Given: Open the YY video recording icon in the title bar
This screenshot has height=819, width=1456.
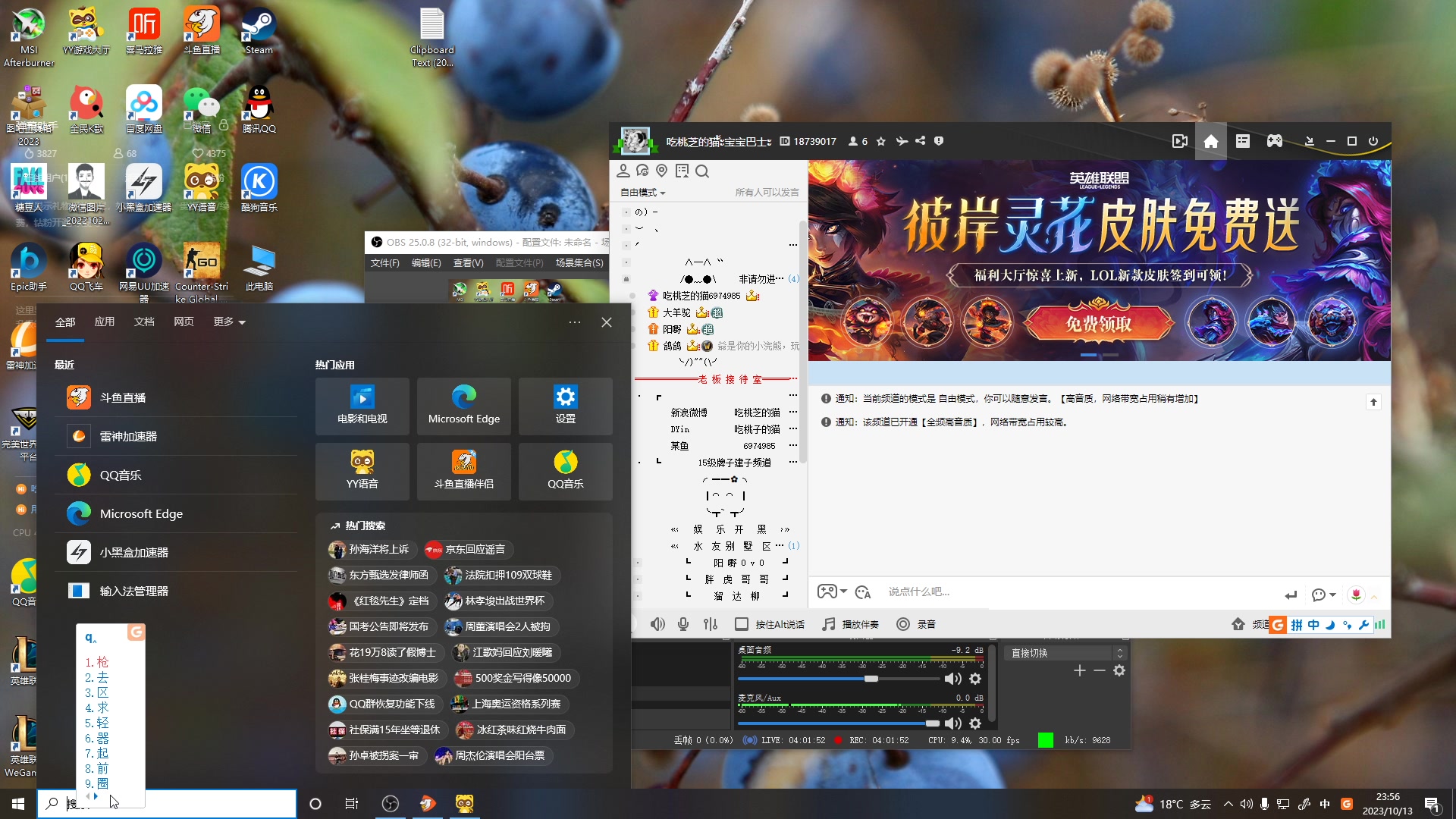Looking at the screenshot, I should tap(1179, 141).
